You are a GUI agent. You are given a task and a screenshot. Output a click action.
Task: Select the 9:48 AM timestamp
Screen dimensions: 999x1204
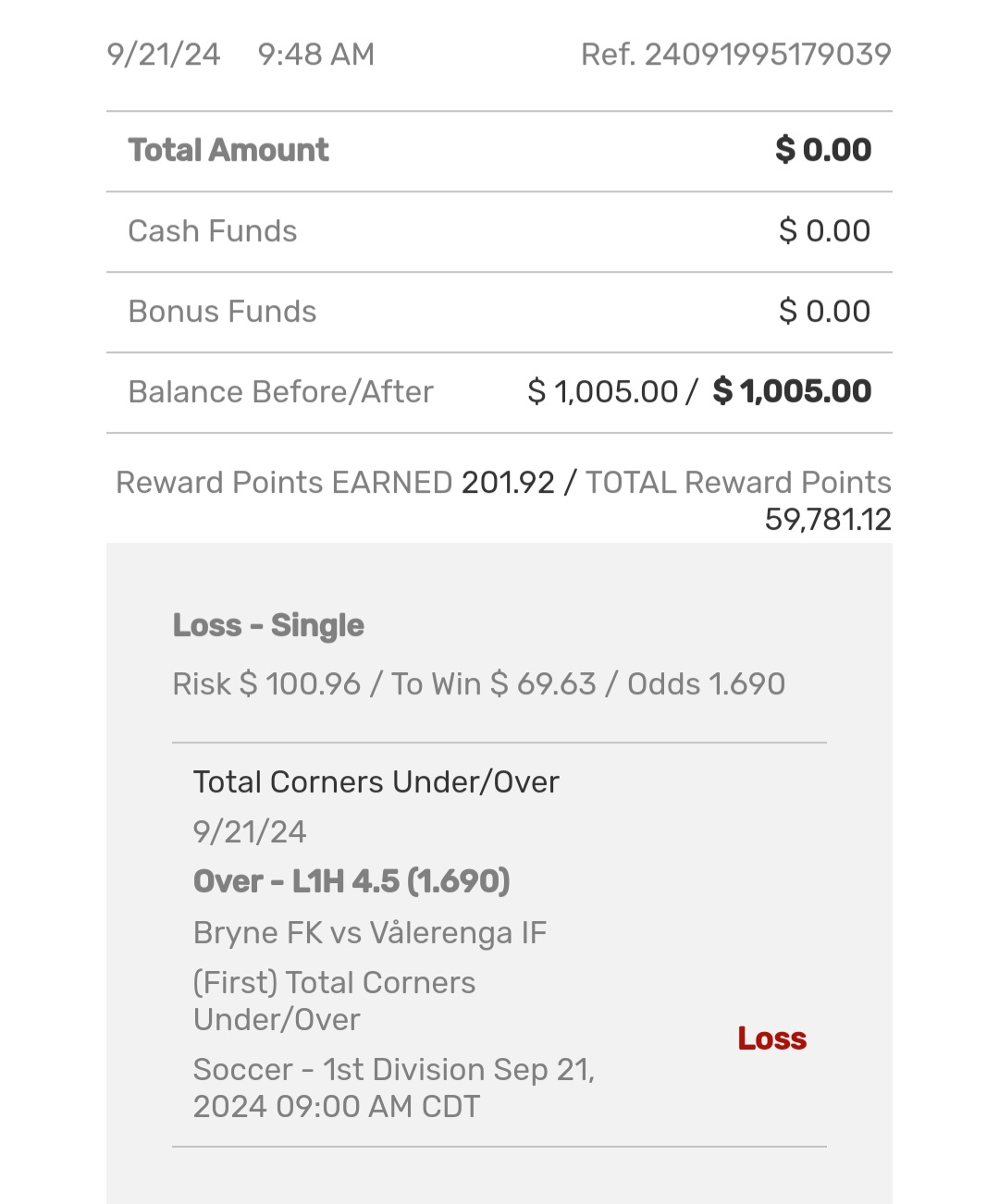(315, 55)
